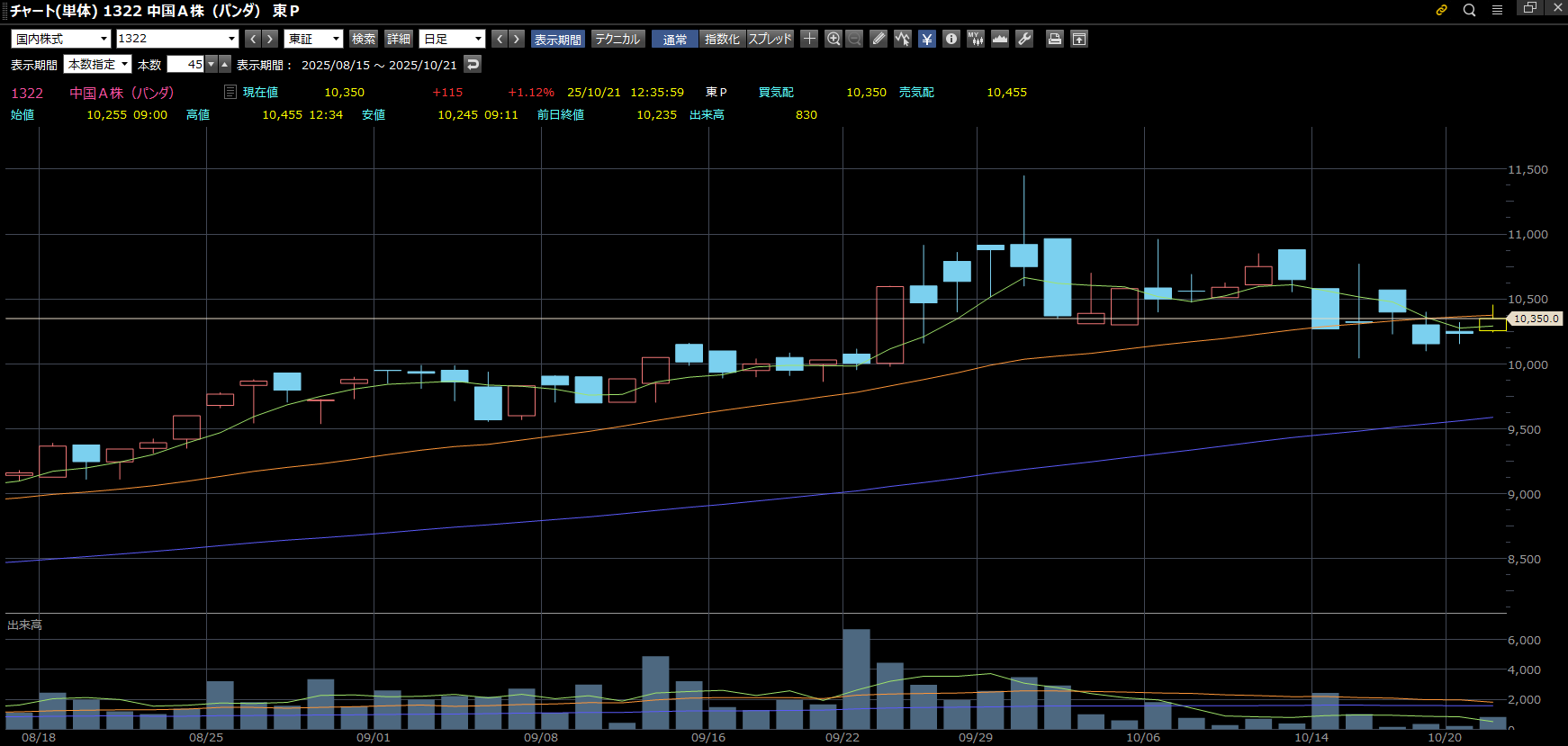Click the 10,350.0 current price marker
This screenshot has width=1568, height=746.
click(x=1536, y=319)
